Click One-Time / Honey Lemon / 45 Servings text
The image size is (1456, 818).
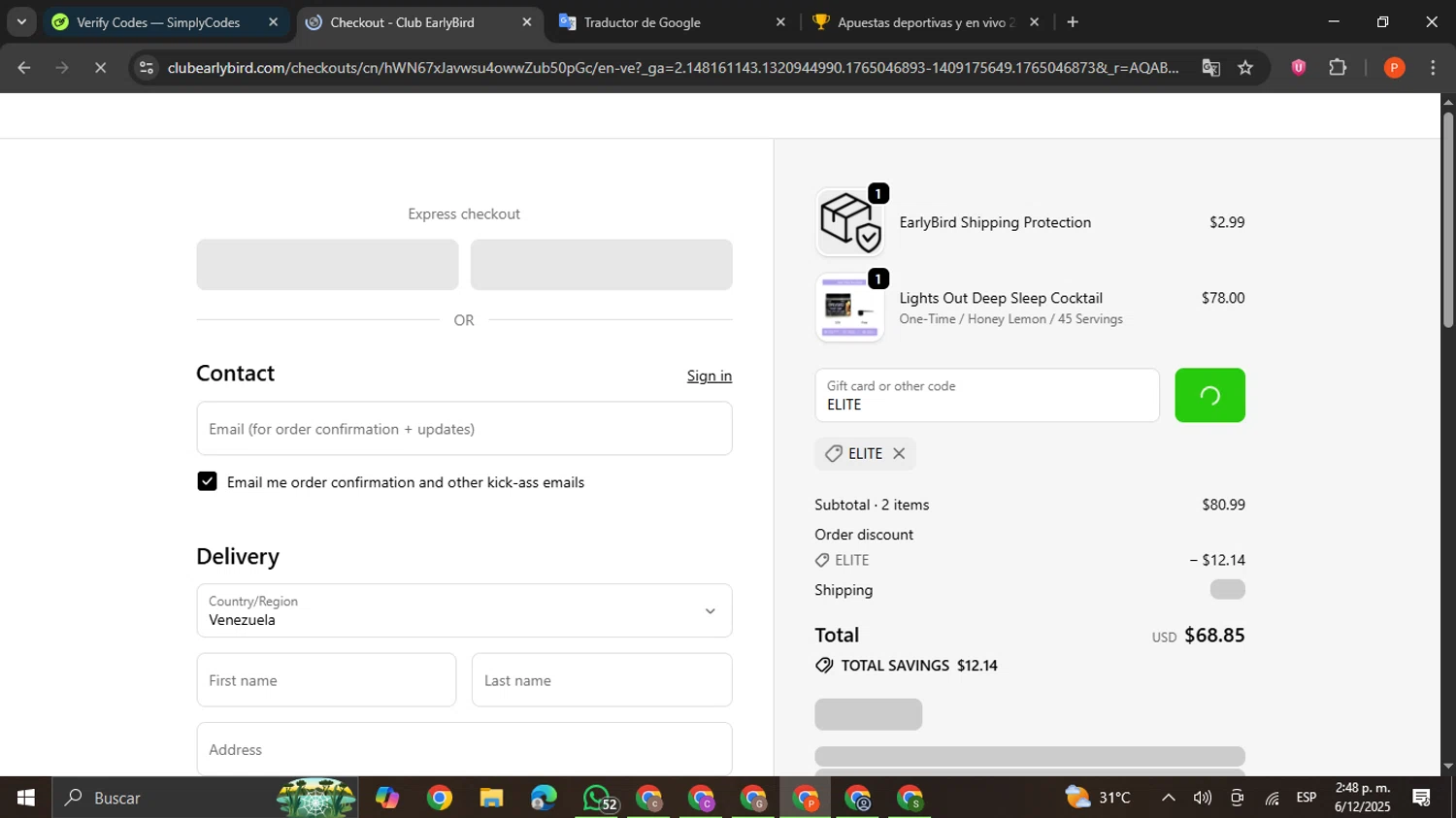coord(1010,318)
